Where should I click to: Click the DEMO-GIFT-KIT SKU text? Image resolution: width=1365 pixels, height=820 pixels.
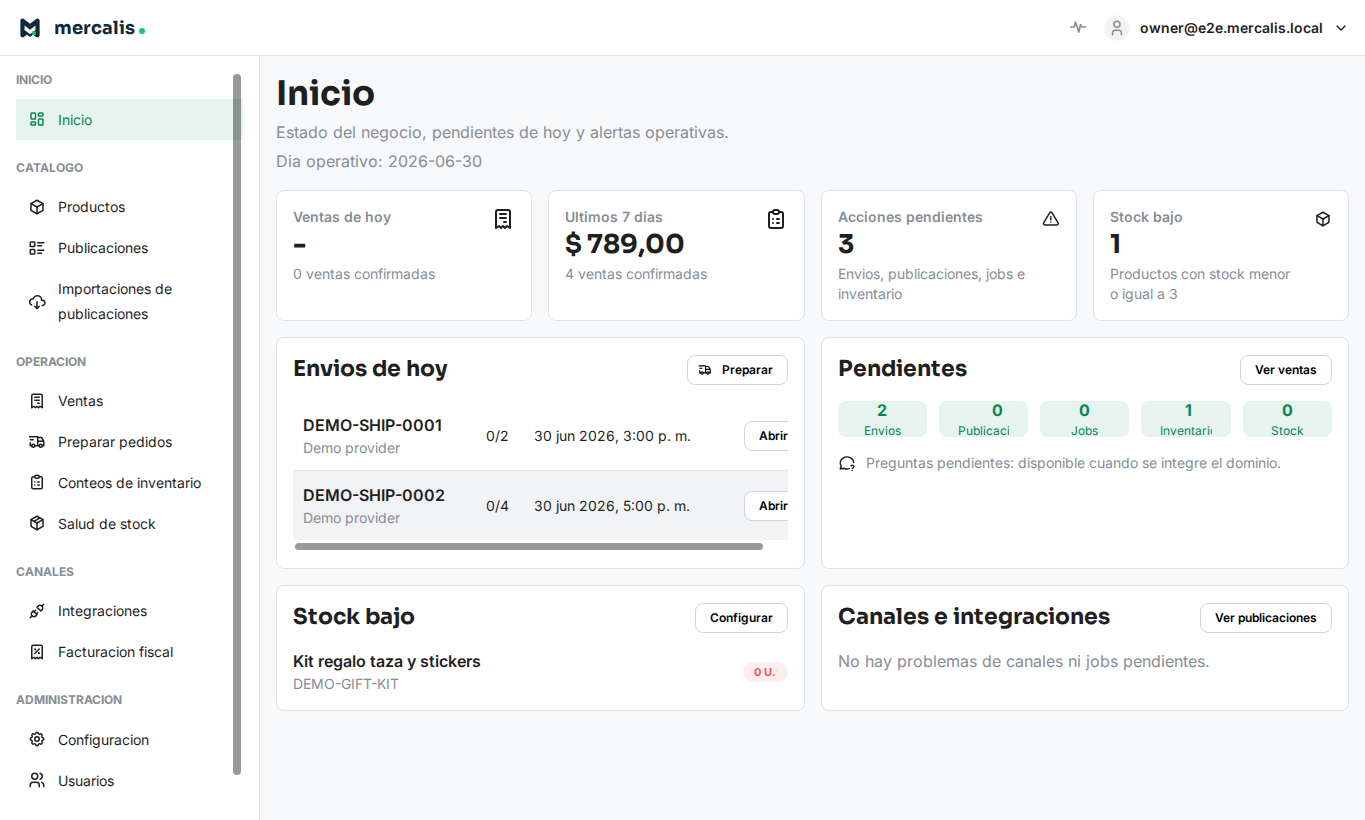coord(346,685)
